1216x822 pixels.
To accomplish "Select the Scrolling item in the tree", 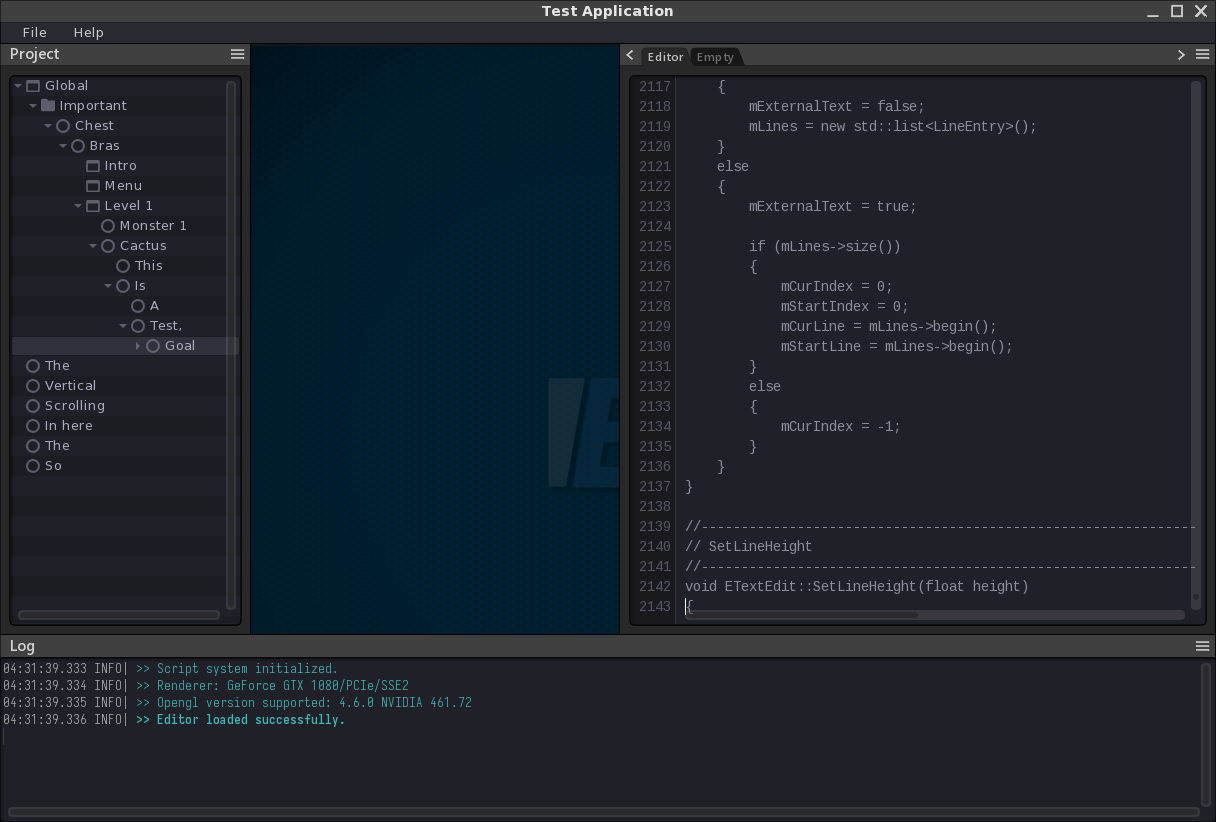I will click(x=74, y=406).
